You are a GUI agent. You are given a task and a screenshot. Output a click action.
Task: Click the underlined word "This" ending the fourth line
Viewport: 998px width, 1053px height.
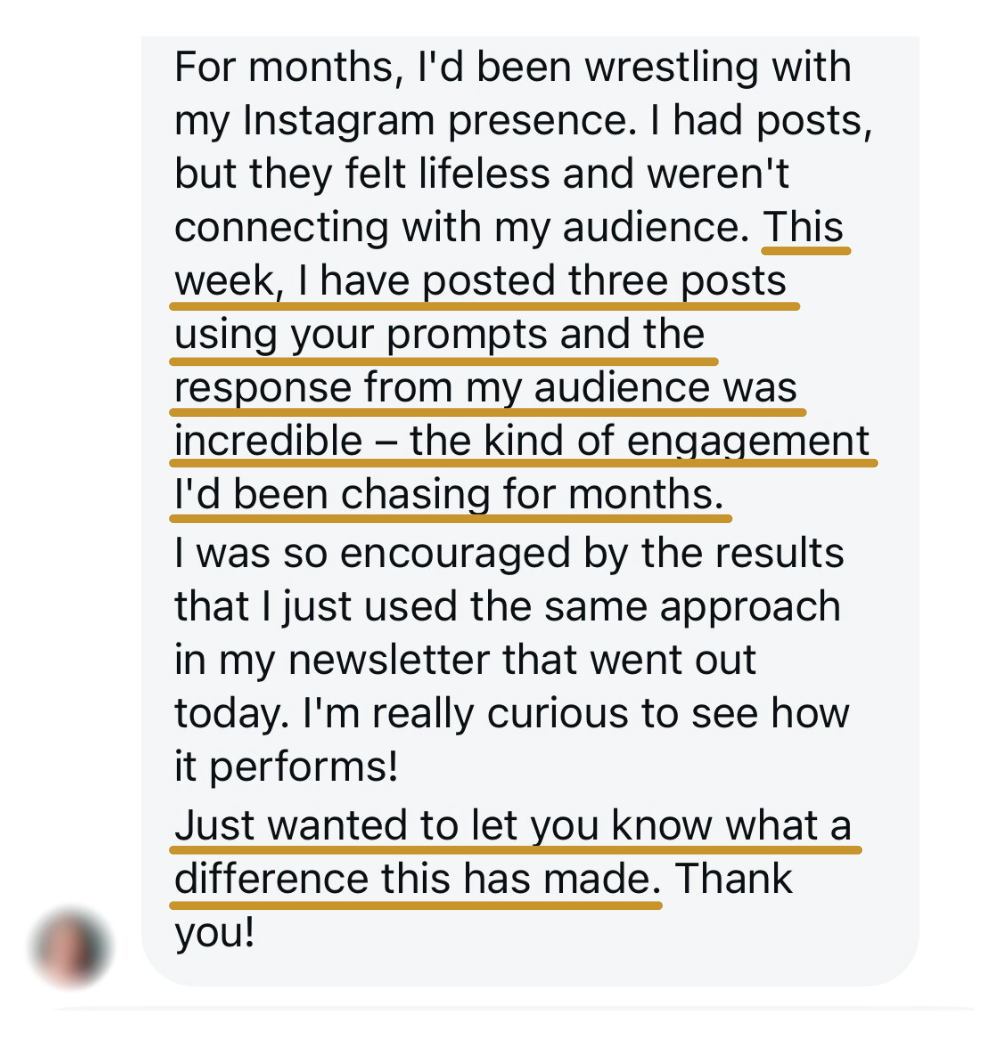coord(804,228)
